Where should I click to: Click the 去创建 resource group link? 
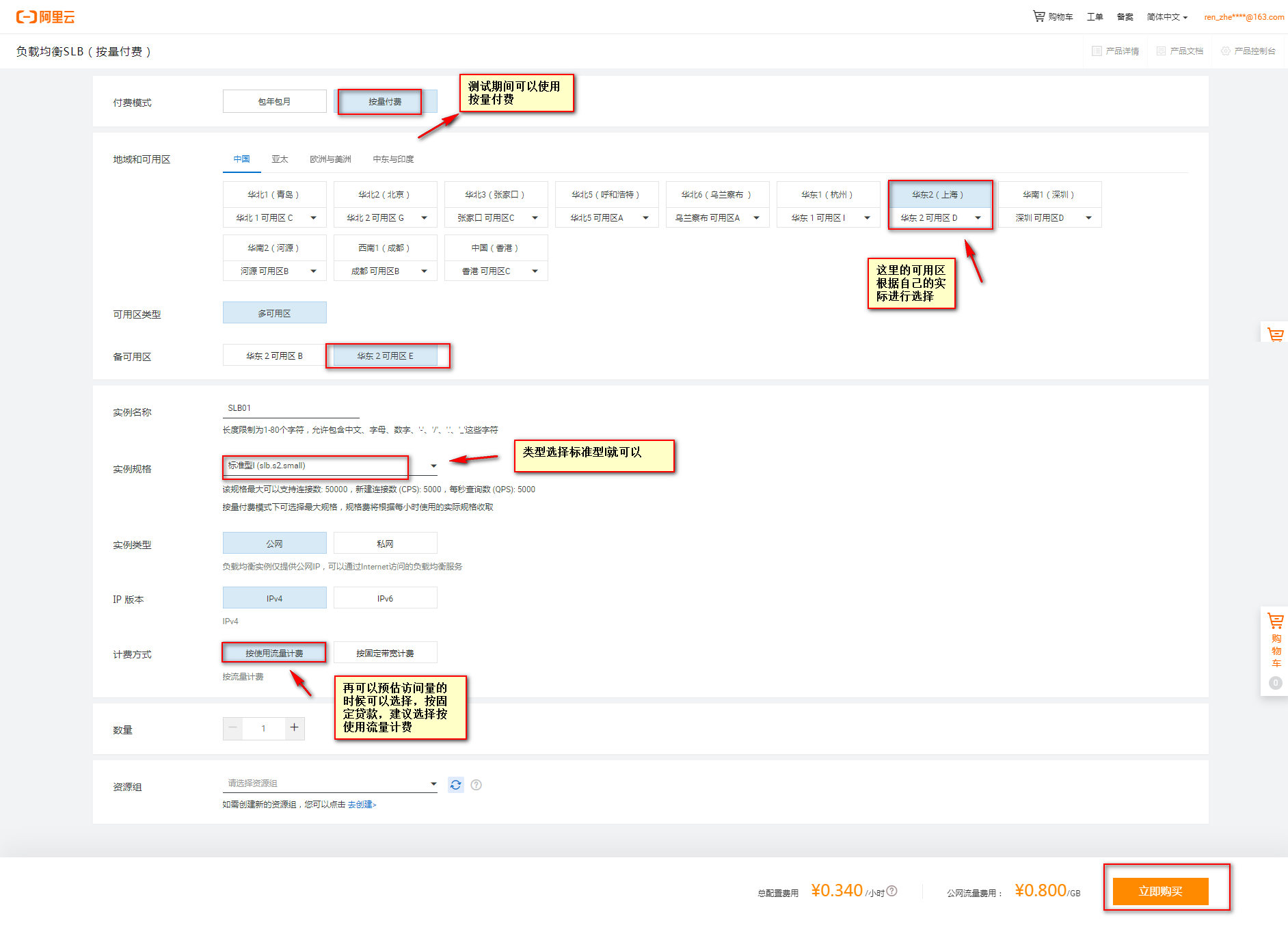click(362, 805)
